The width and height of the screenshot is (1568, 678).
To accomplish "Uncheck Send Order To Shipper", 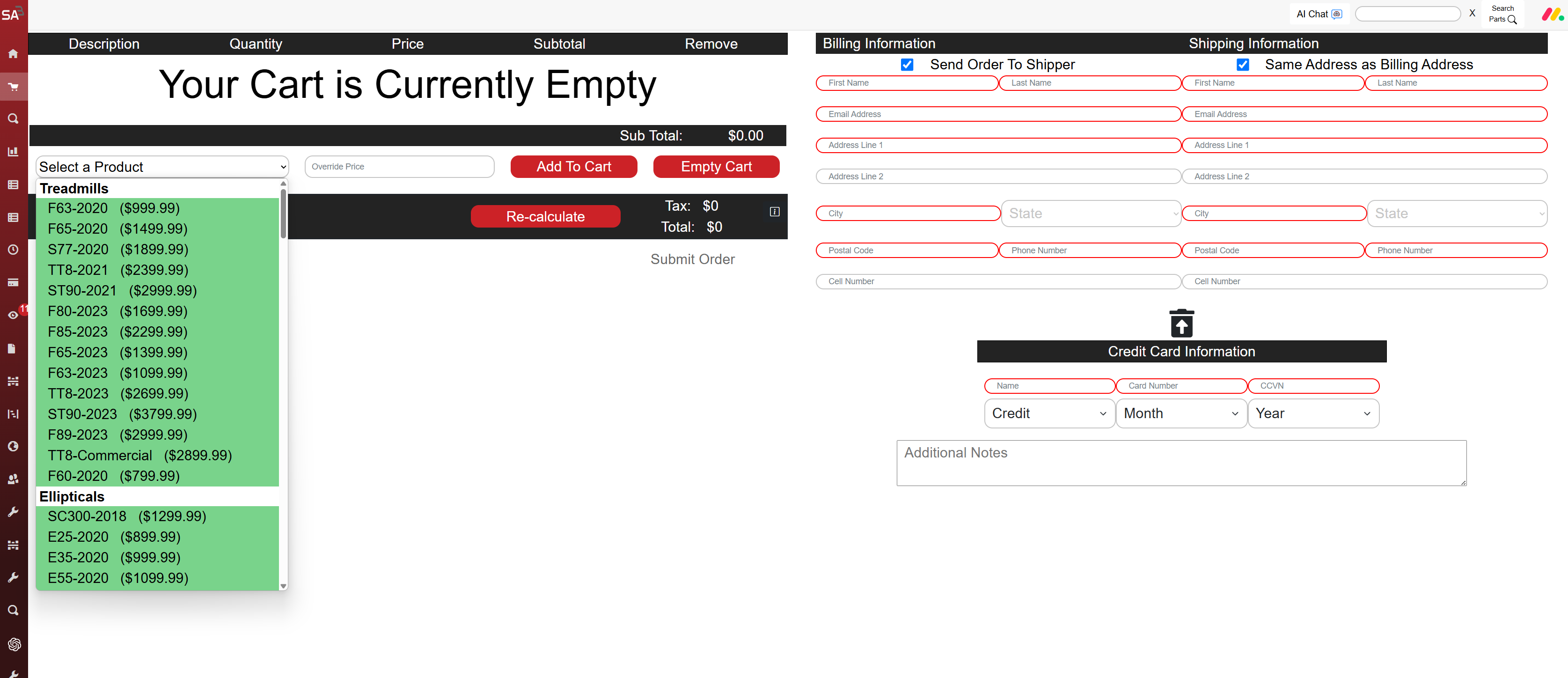I will (x=907, y=65).
